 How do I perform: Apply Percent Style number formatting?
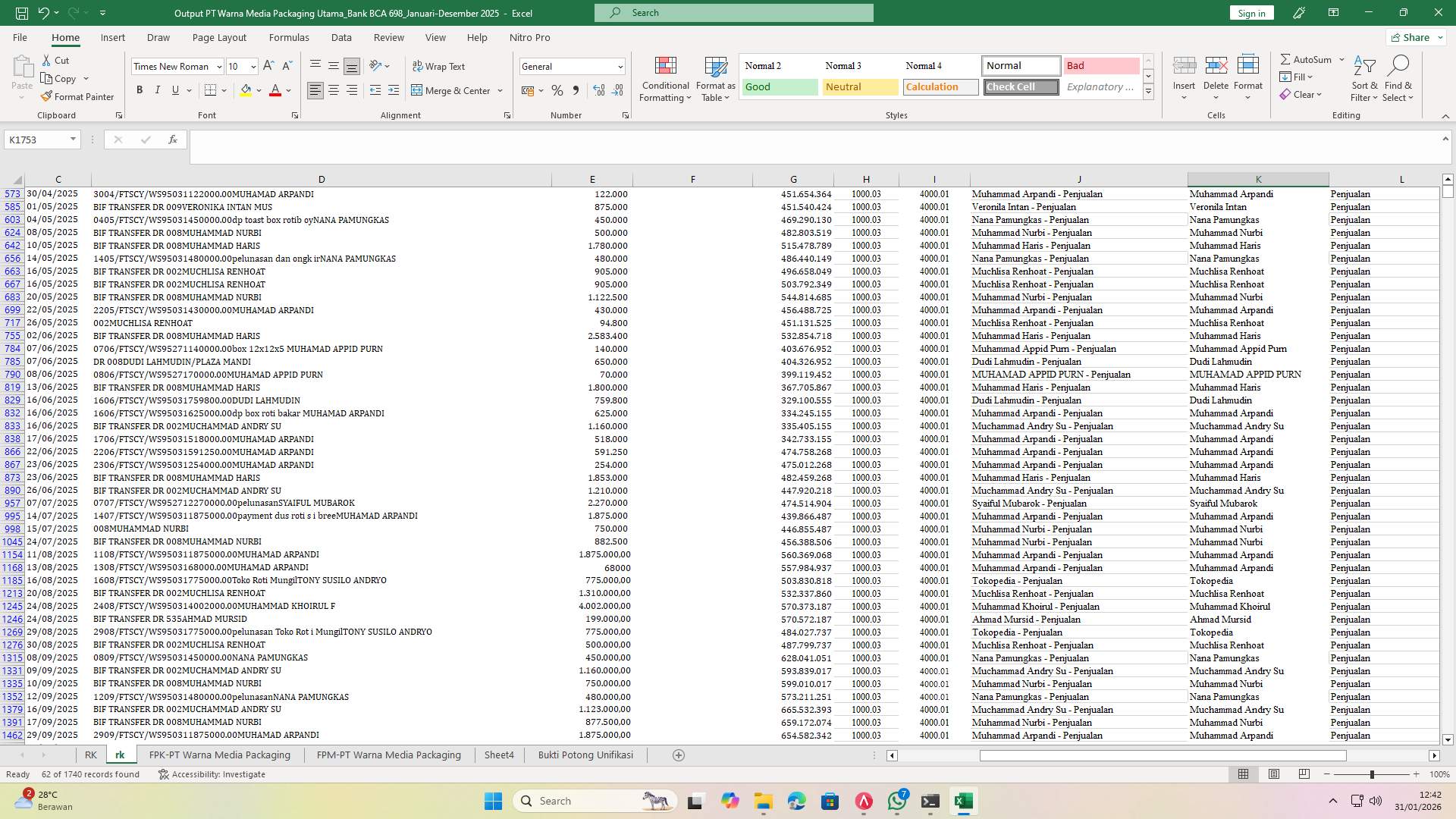point(557,89)
